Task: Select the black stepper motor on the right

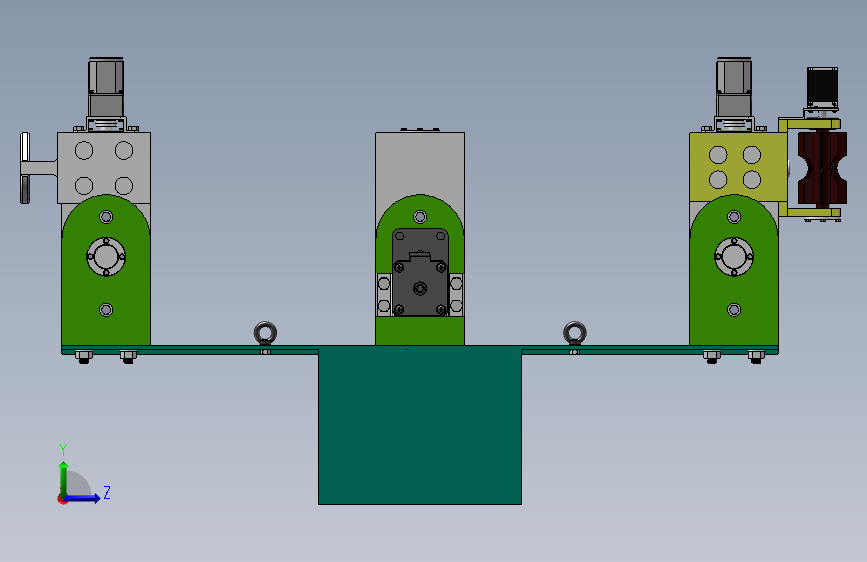Action: pos(822,87)
